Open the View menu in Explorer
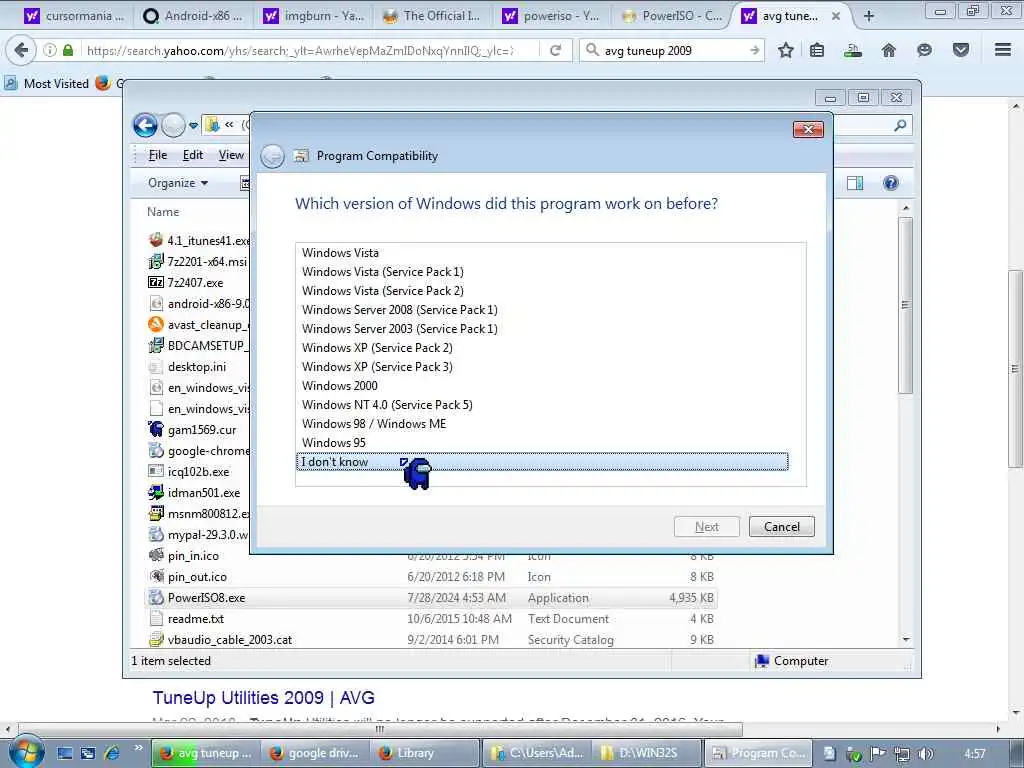The width and height of the screenshot is (1024, 768). pyautogui.click(x=231, y=155)
